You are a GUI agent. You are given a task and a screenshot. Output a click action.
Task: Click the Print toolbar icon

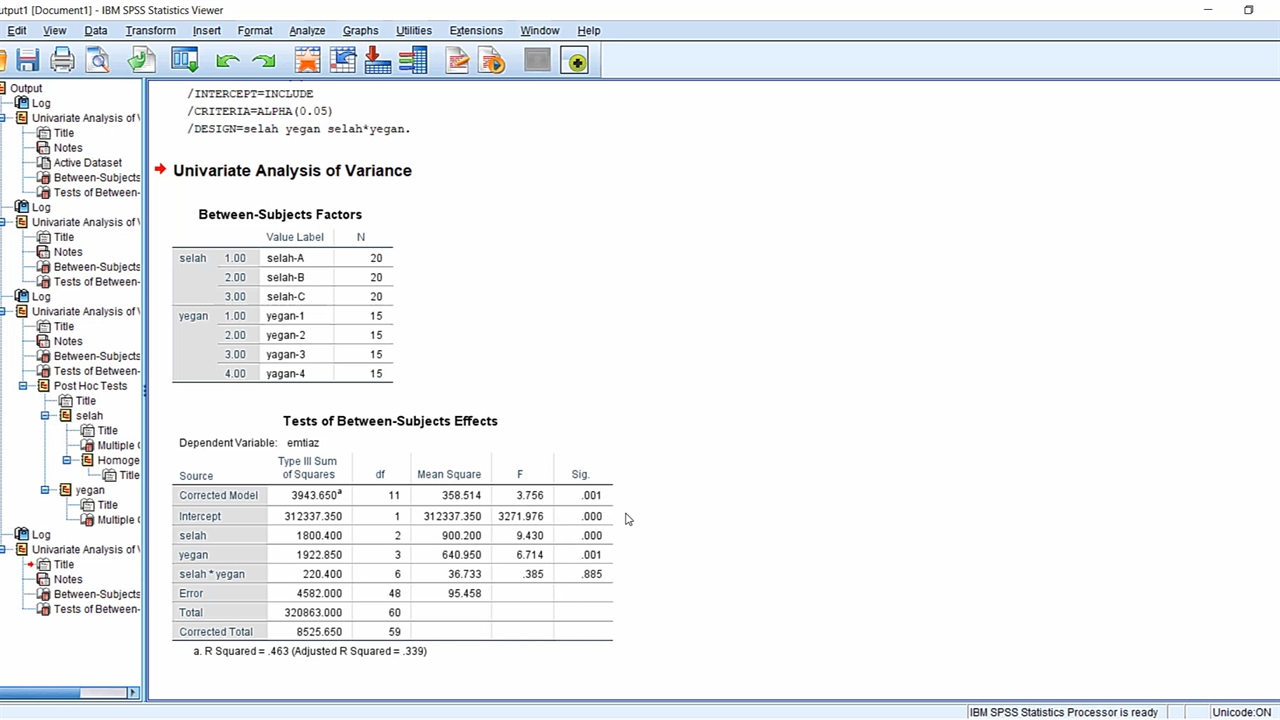pos(62,61)
